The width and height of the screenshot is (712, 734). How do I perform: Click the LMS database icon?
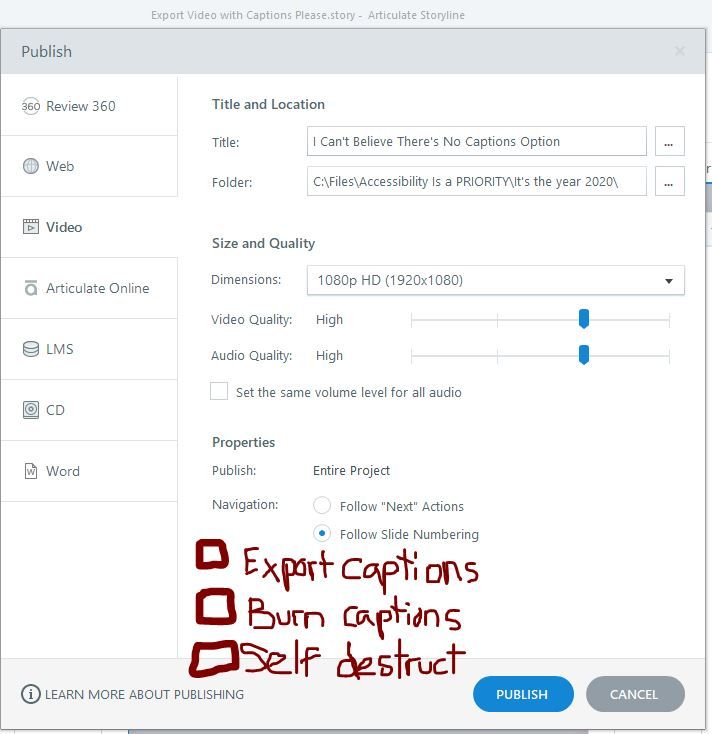31,349
